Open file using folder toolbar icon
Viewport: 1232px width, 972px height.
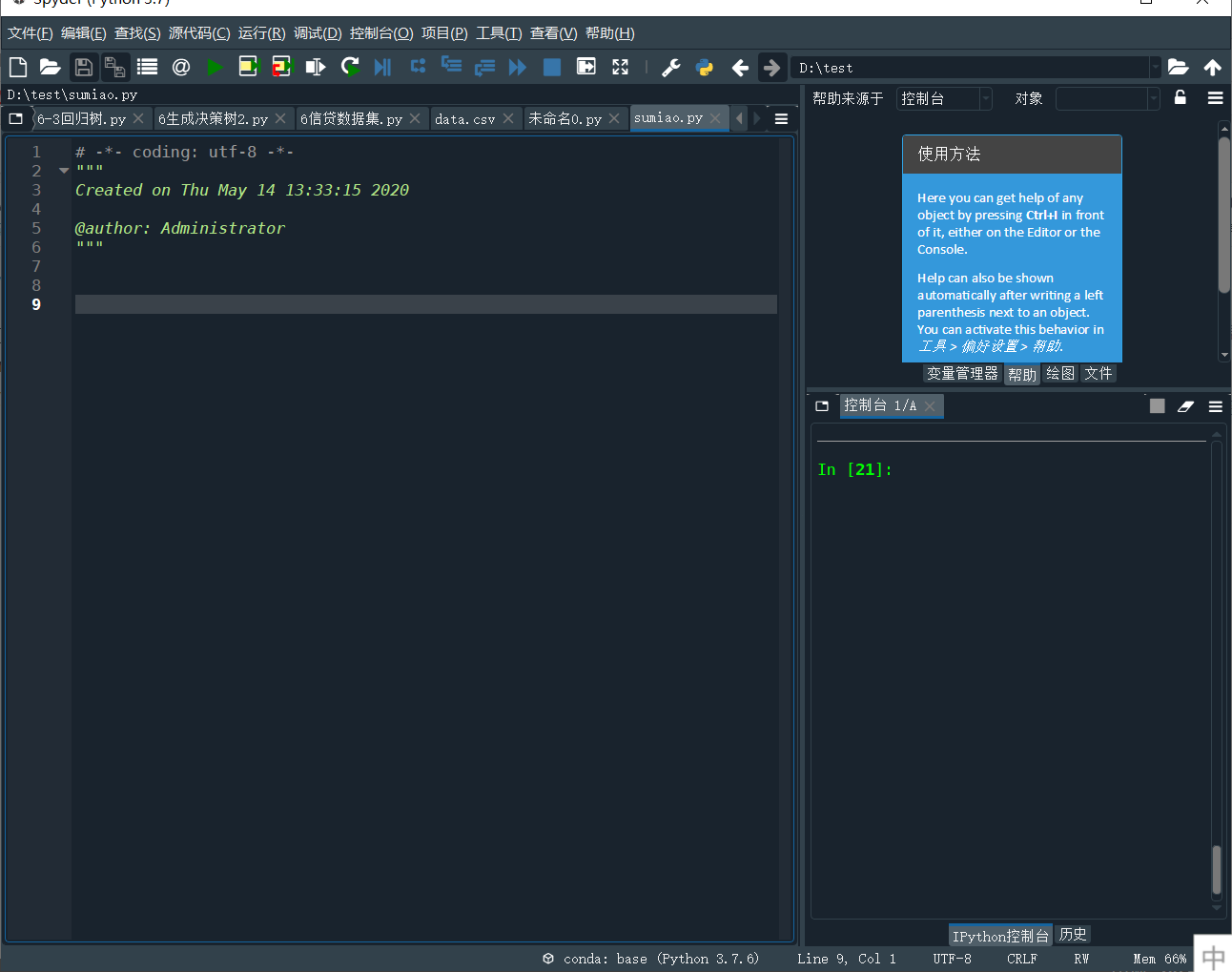[x=50, y=67]
